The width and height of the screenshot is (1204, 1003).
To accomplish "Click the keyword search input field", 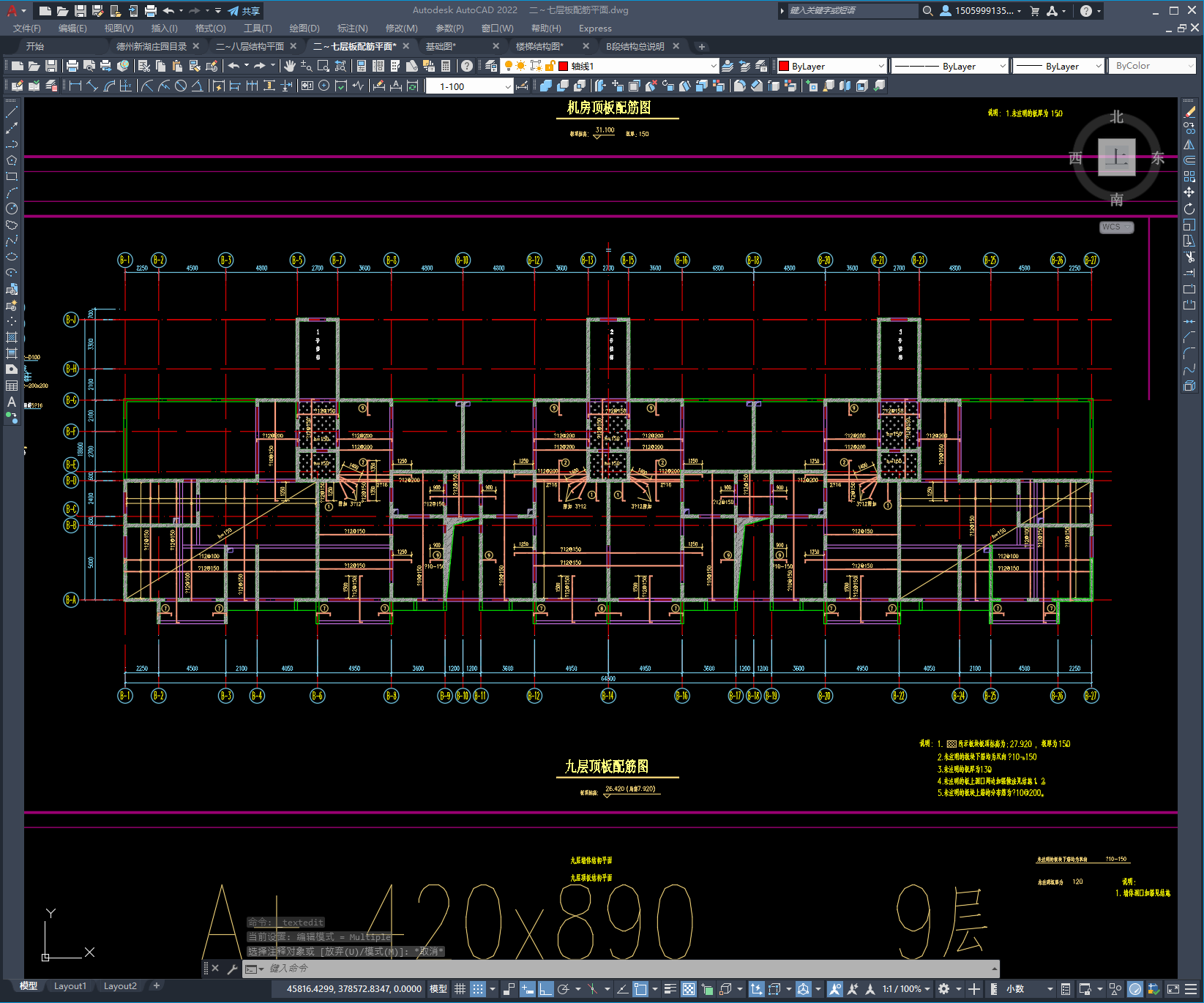I will point(852,11).
